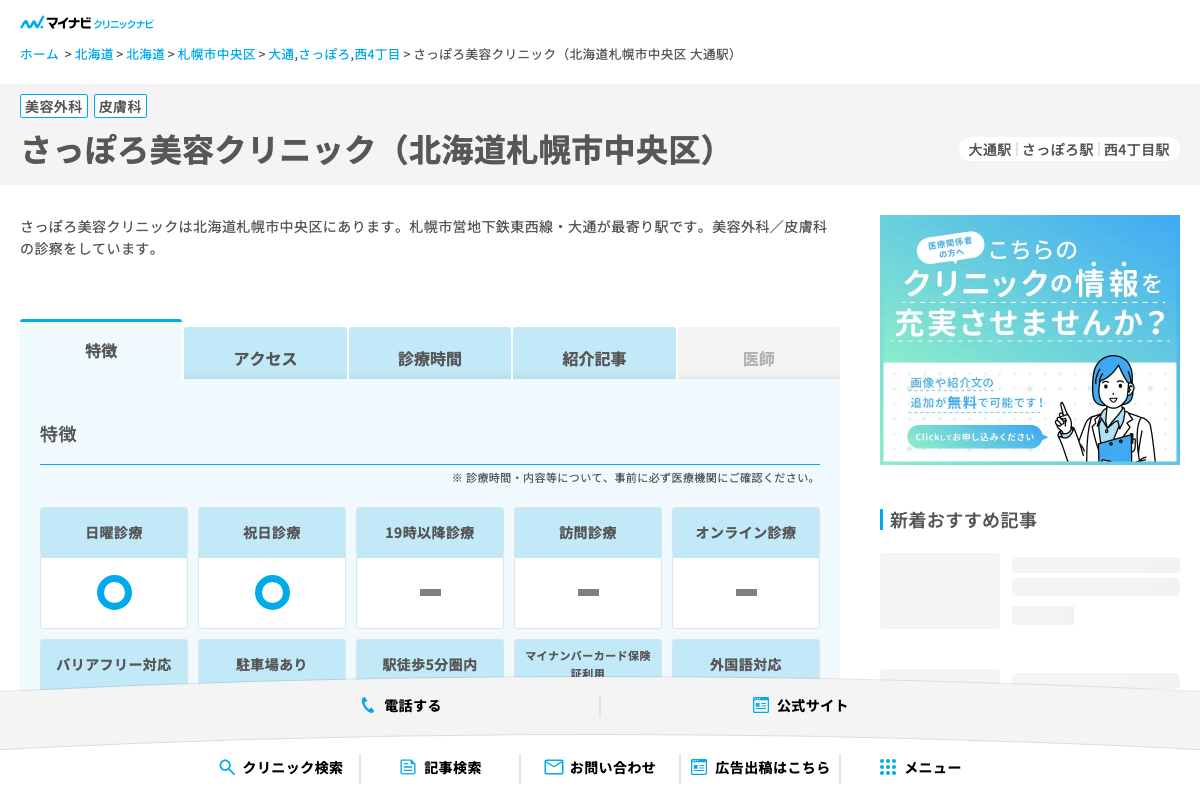Open the 公式サイト via its icon

(760, 705)
